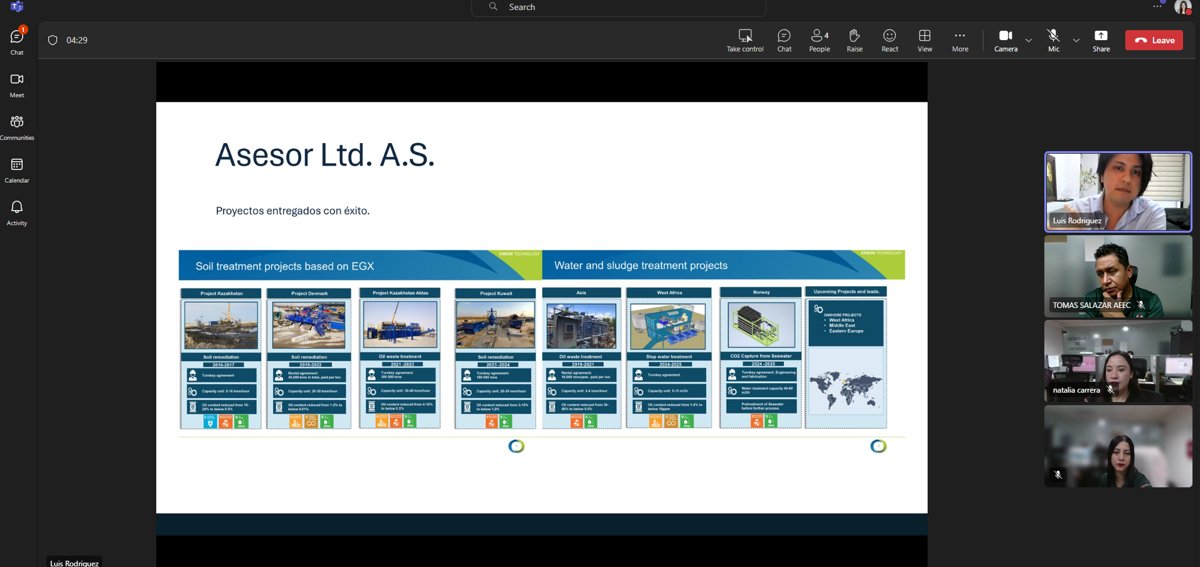The image size is (1200, 567).
Task: Click the Search field in title bar
Action: [x=619, y=7]
